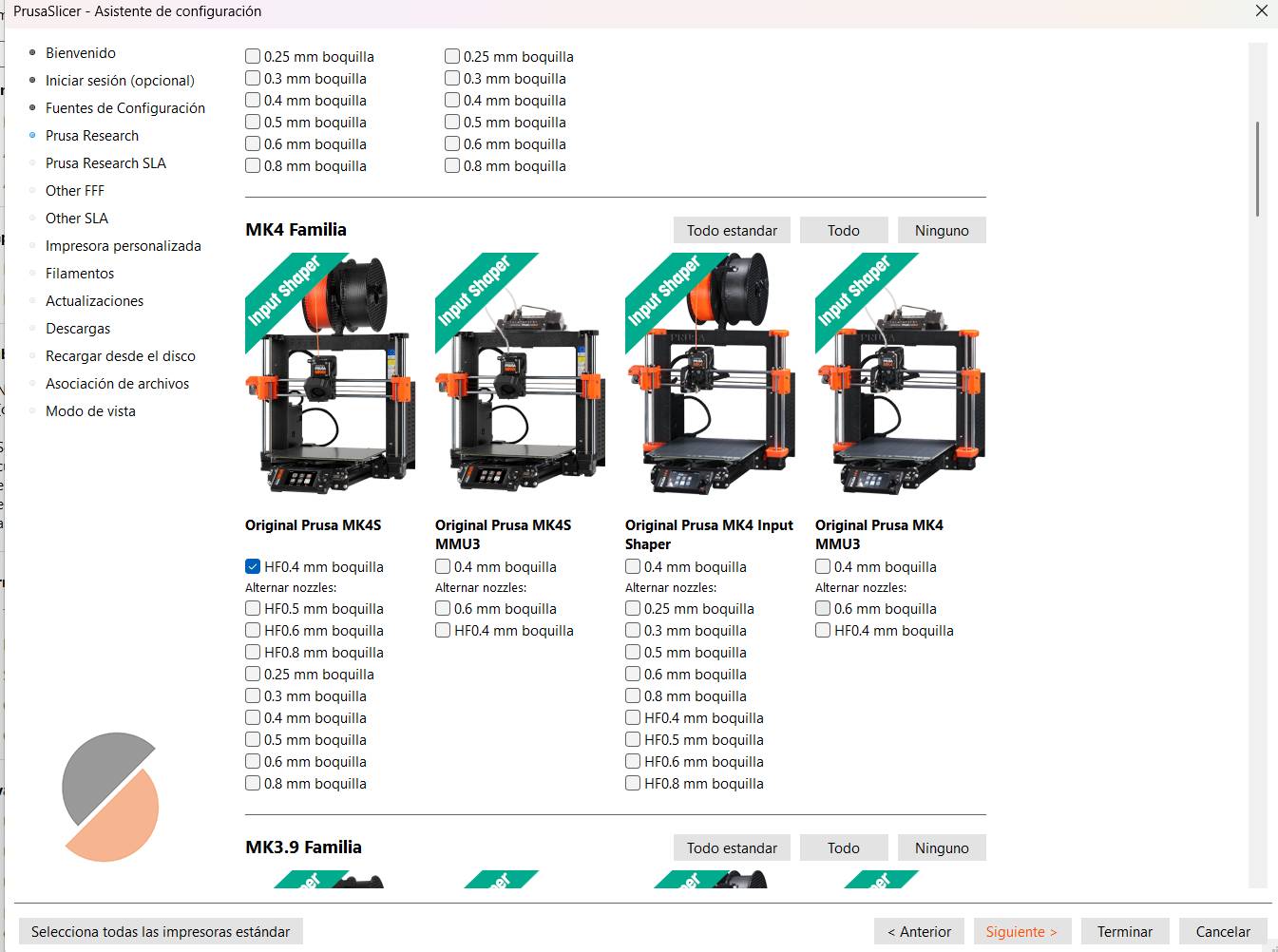Screen dimensions: 1278x952
Task: Check 0.4 mm boquilla for Prusa MK4 MMU3
Action: coord(823,567)
